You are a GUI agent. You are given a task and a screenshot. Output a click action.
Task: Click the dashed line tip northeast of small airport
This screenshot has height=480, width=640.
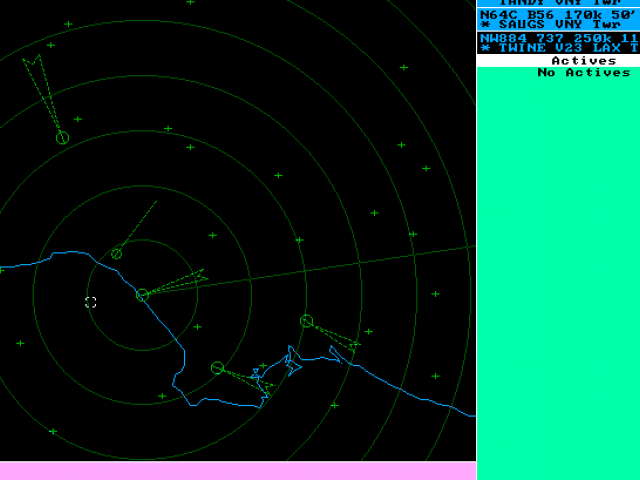click(156, 203)
